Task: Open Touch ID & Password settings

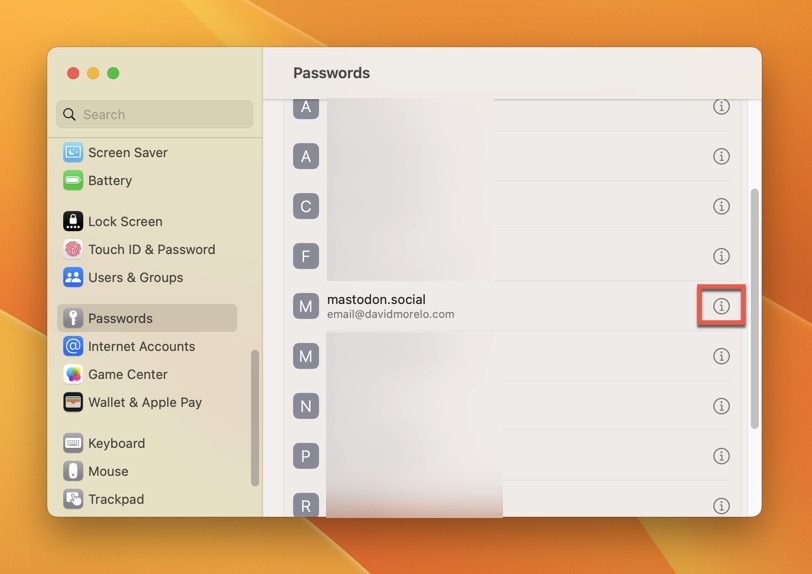Action: 147,249
